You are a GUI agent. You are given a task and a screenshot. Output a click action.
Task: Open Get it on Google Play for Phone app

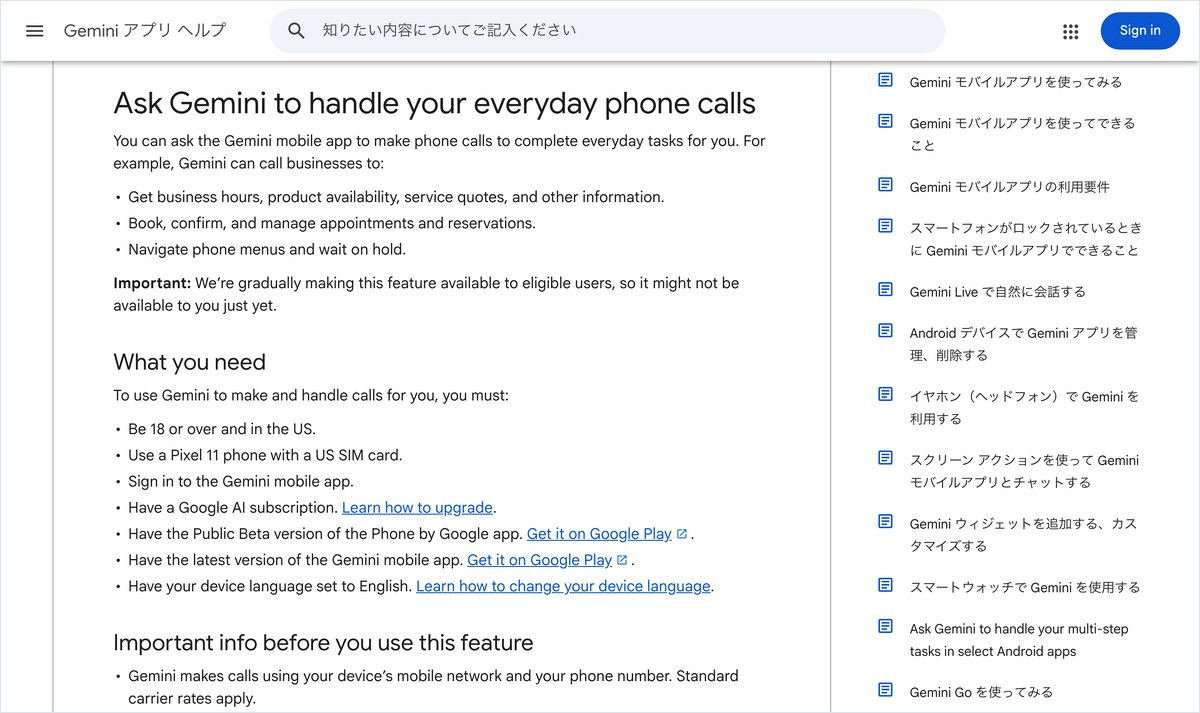click(x=599, y=534)
